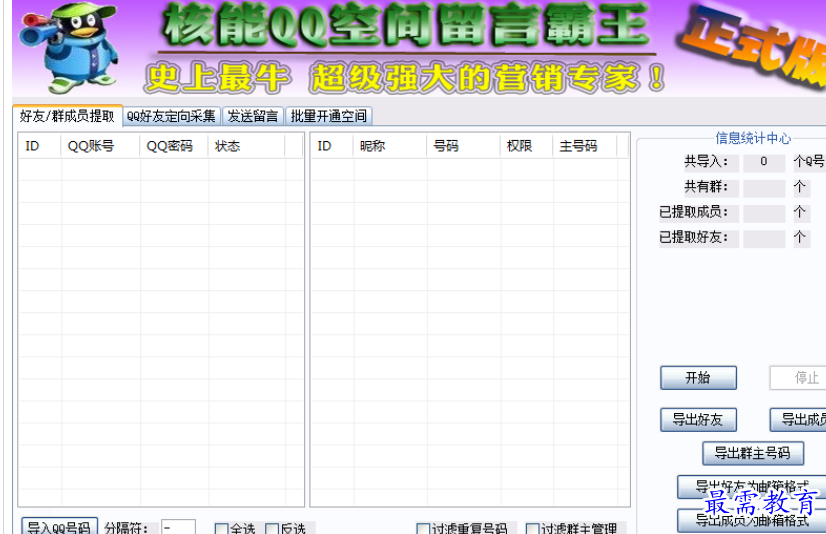Click the 主号码 column header
This screenshot has width=826, height=534.
pos(585,146)
